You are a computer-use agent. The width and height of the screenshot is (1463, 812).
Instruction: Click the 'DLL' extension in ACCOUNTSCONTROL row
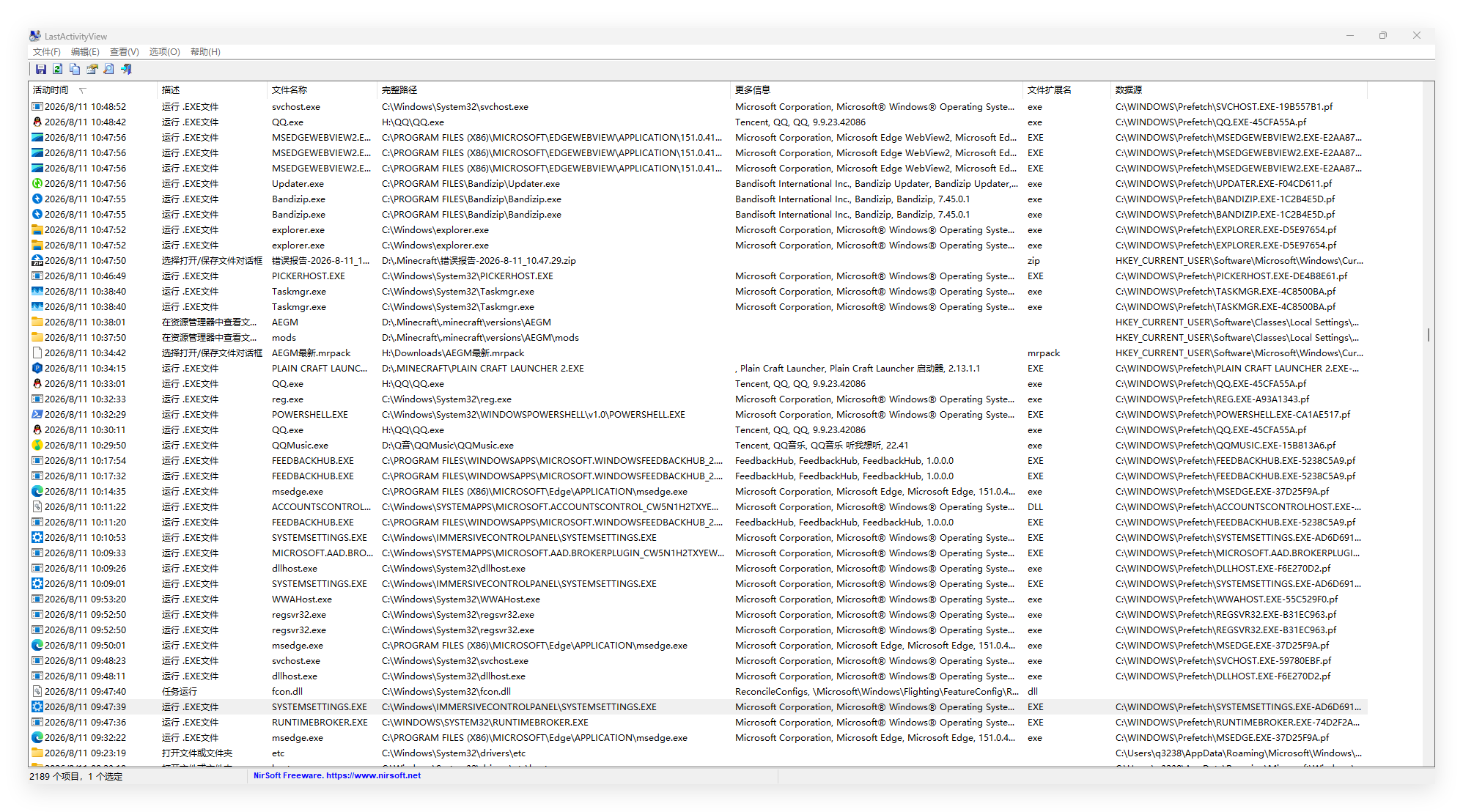coord(1035,507)
